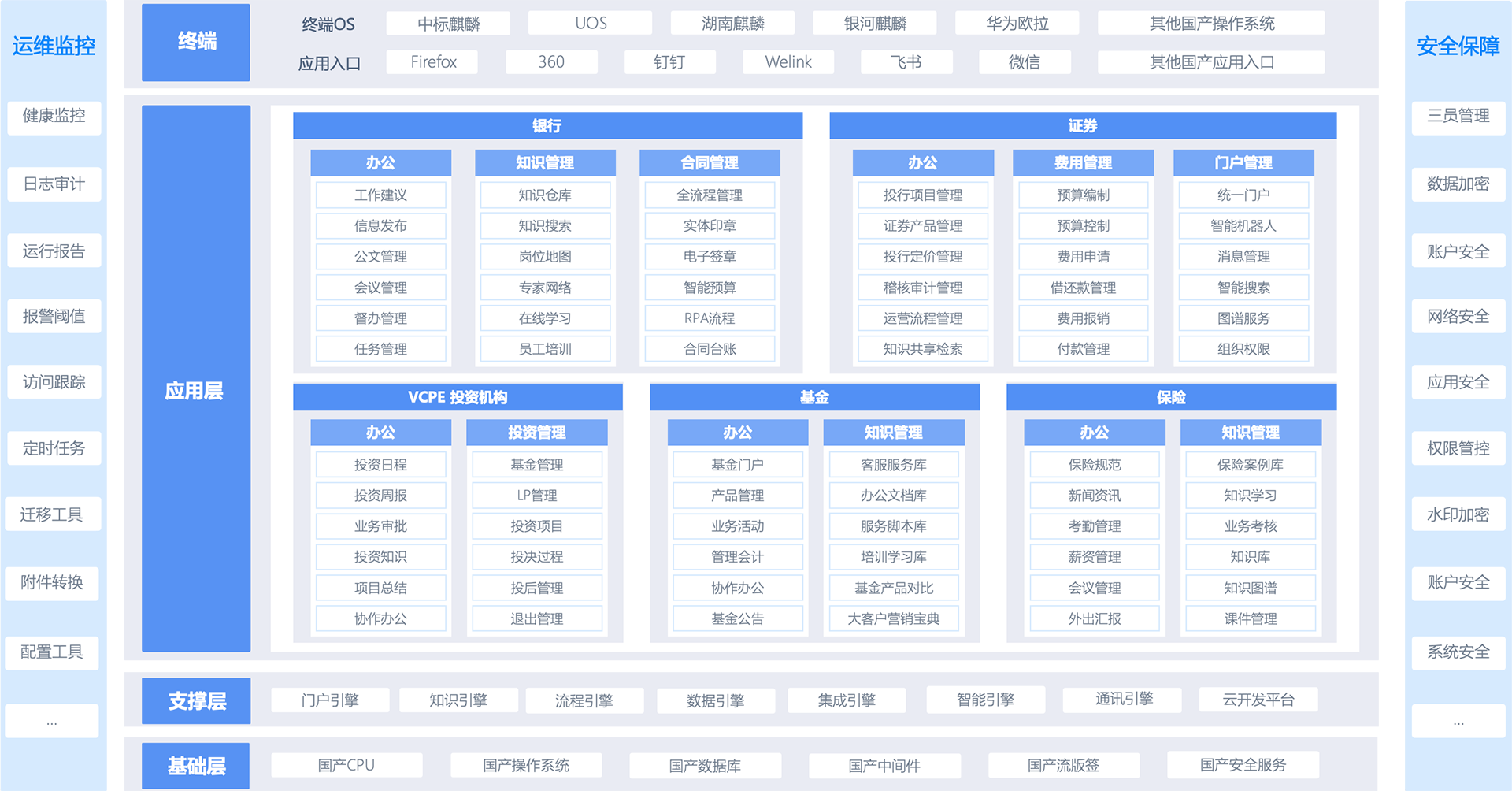Open 智能机器人 under 门户管理
Viewport: 1512px width, 791px height.
tap(1243, 226)
